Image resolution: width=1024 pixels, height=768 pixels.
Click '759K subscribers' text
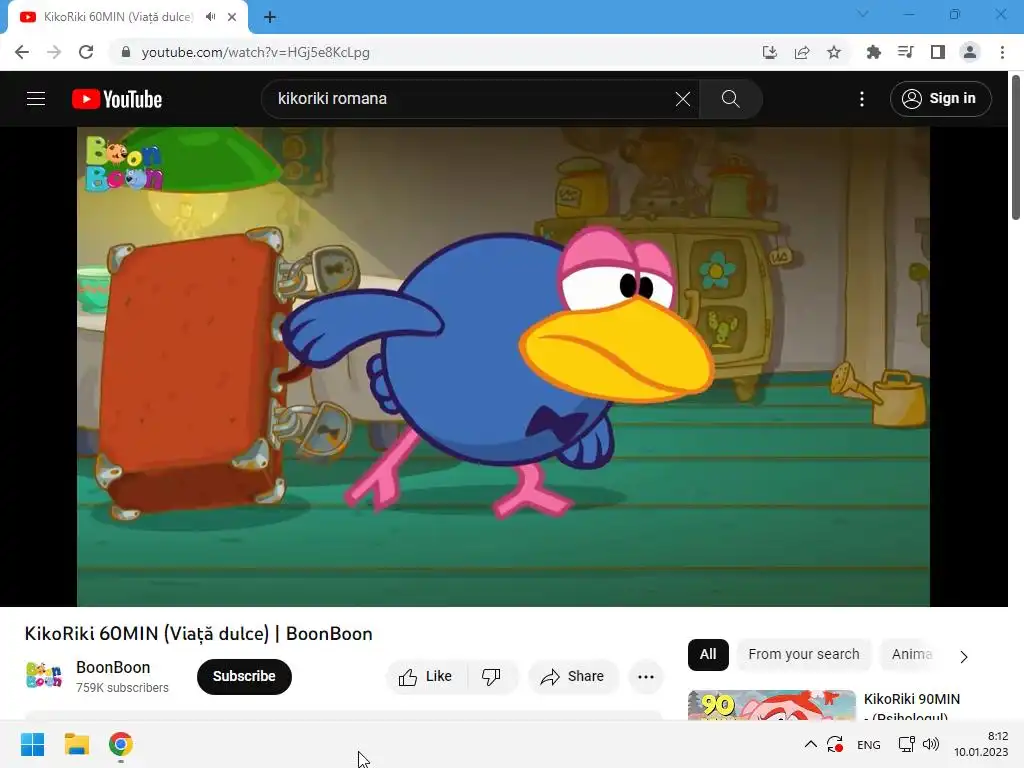(122, 688)
